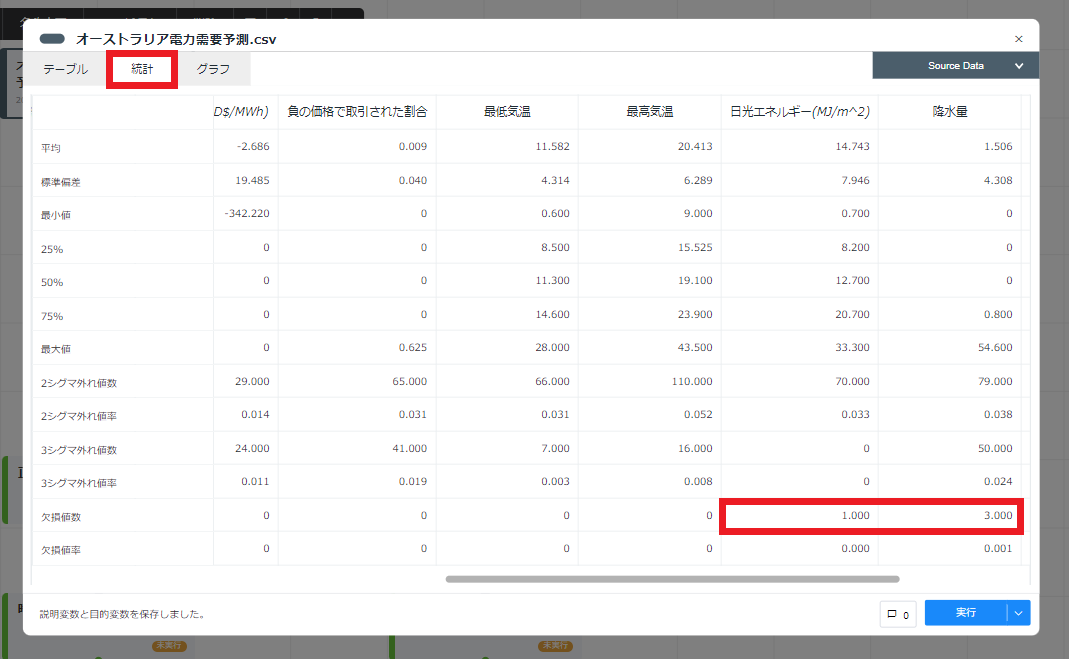Click the 2シグマ外れ値数 row label
The width and height of the screenshot is (1069, 659).
(78, 382)
